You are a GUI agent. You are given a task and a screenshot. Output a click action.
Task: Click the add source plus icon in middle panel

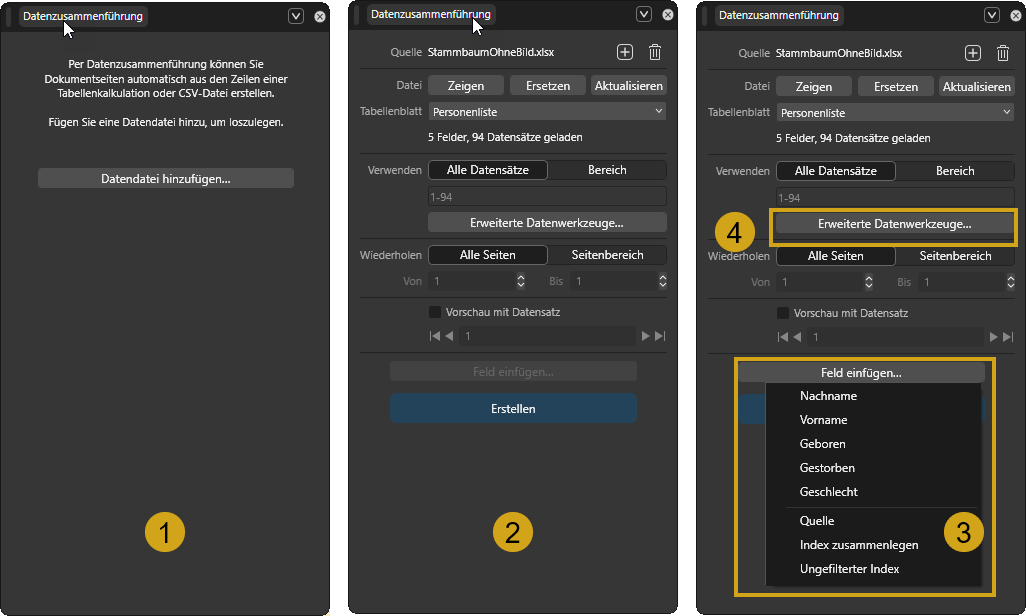tap(624, 53)
